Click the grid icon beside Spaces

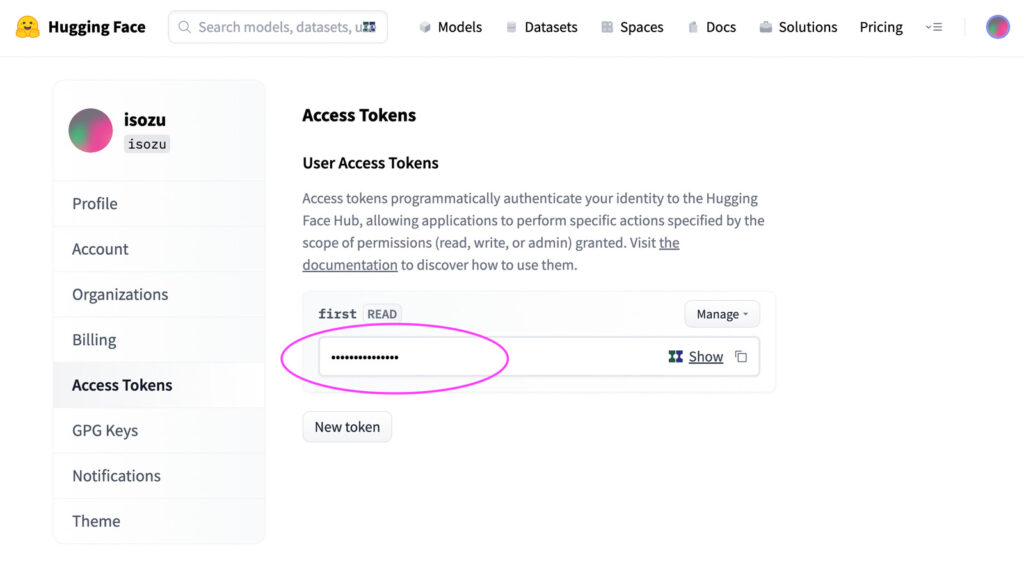point(607,27)
